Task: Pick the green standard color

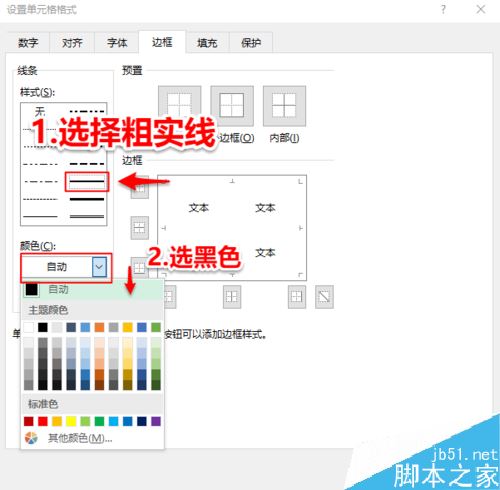Action: (x=99, y=421)
